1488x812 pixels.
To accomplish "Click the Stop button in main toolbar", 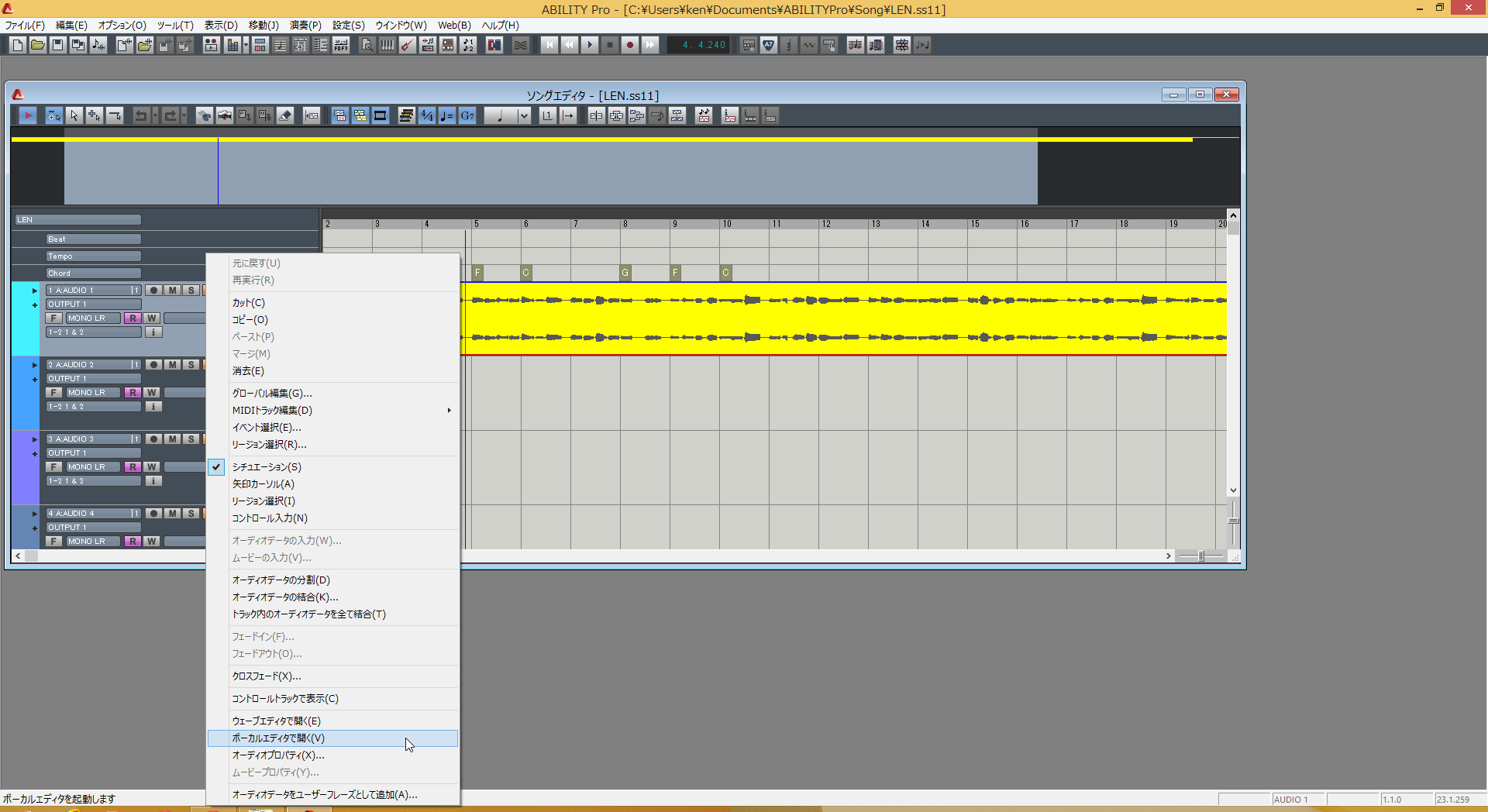I will coord(610,45).
